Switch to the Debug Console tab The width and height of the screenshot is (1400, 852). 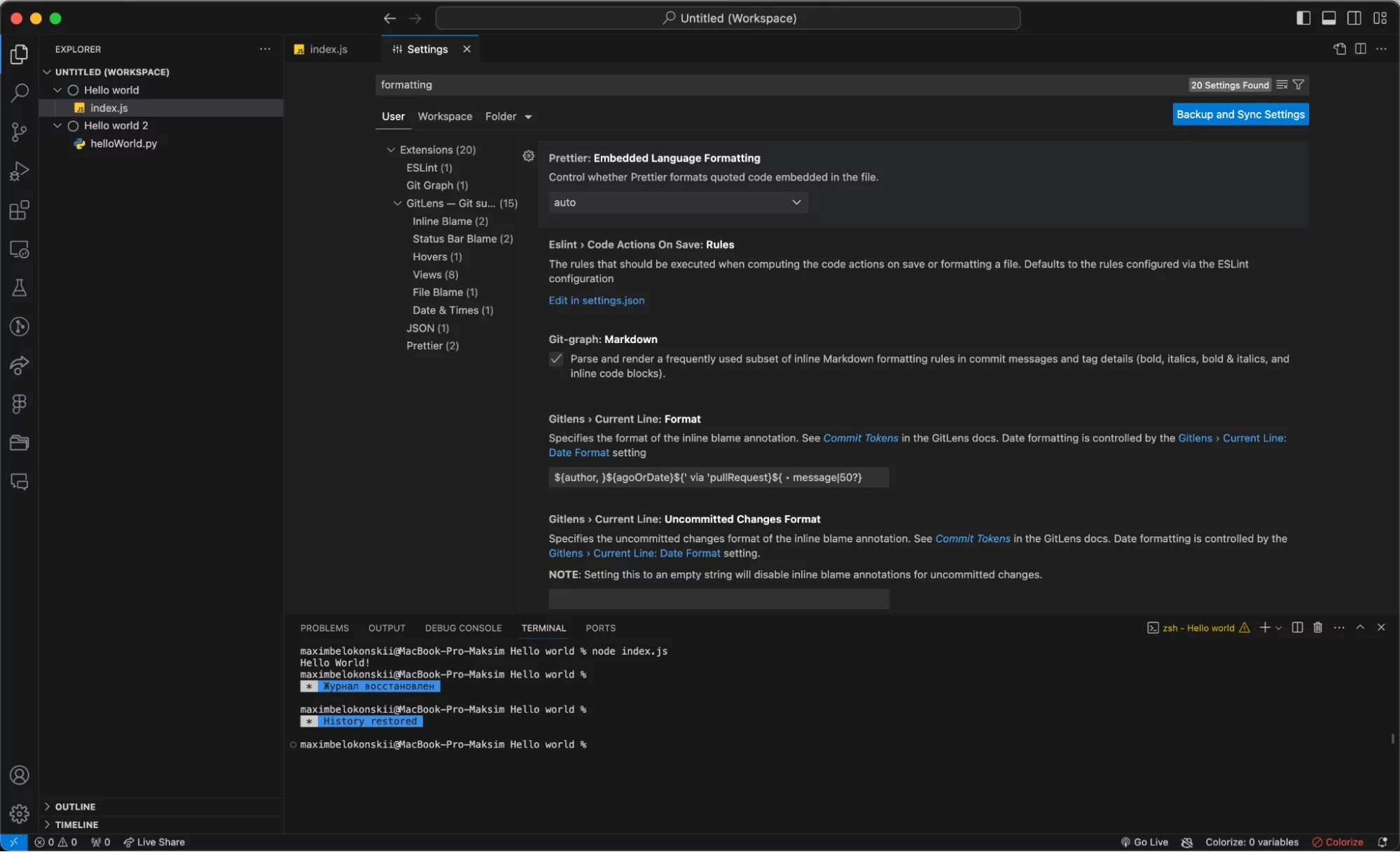[x=463, y=628]
